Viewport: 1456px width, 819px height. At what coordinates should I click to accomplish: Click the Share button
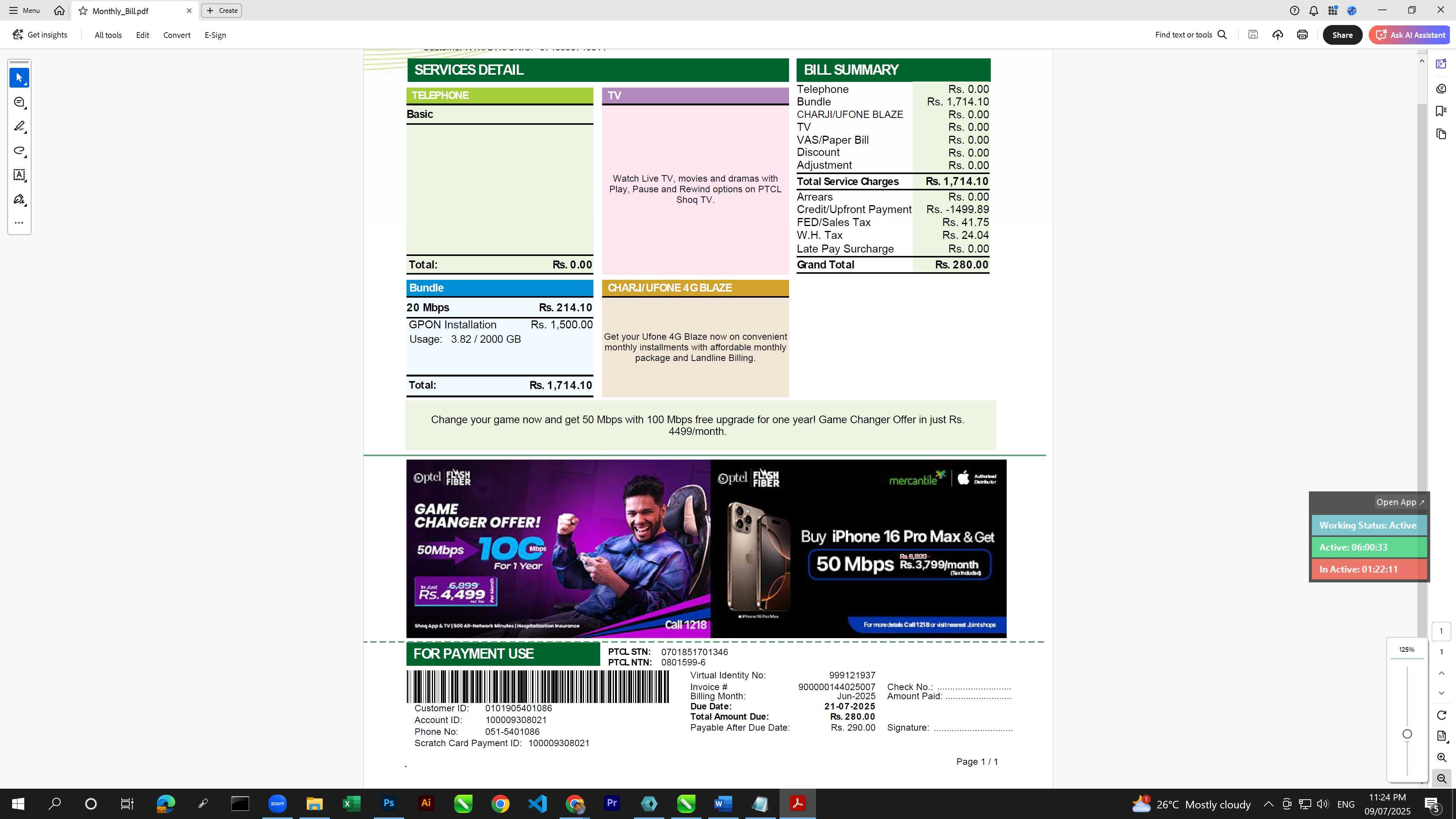pyautogui.click(x=1342, y=35)
